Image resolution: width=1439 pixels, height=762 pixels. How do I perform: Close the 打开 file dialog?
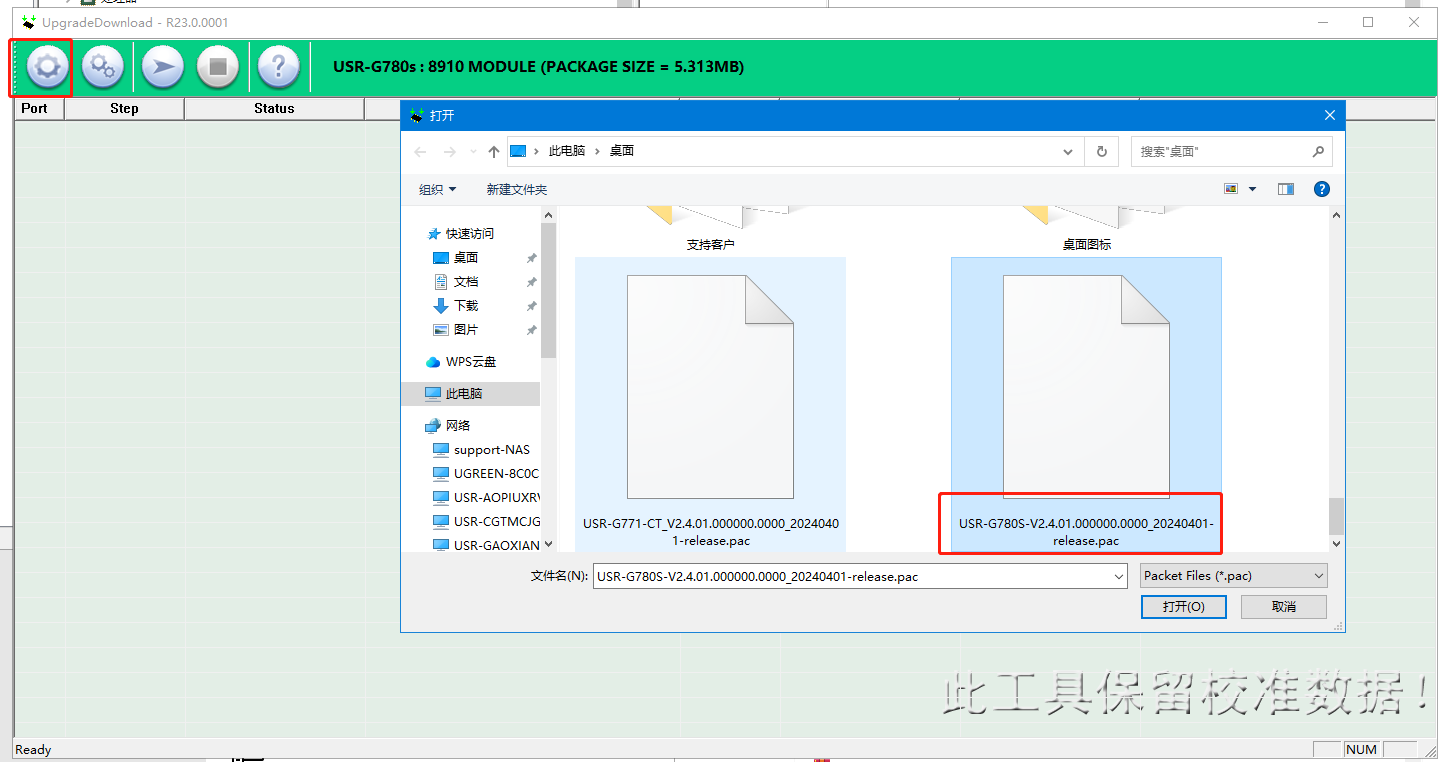tap(1330, 116)
